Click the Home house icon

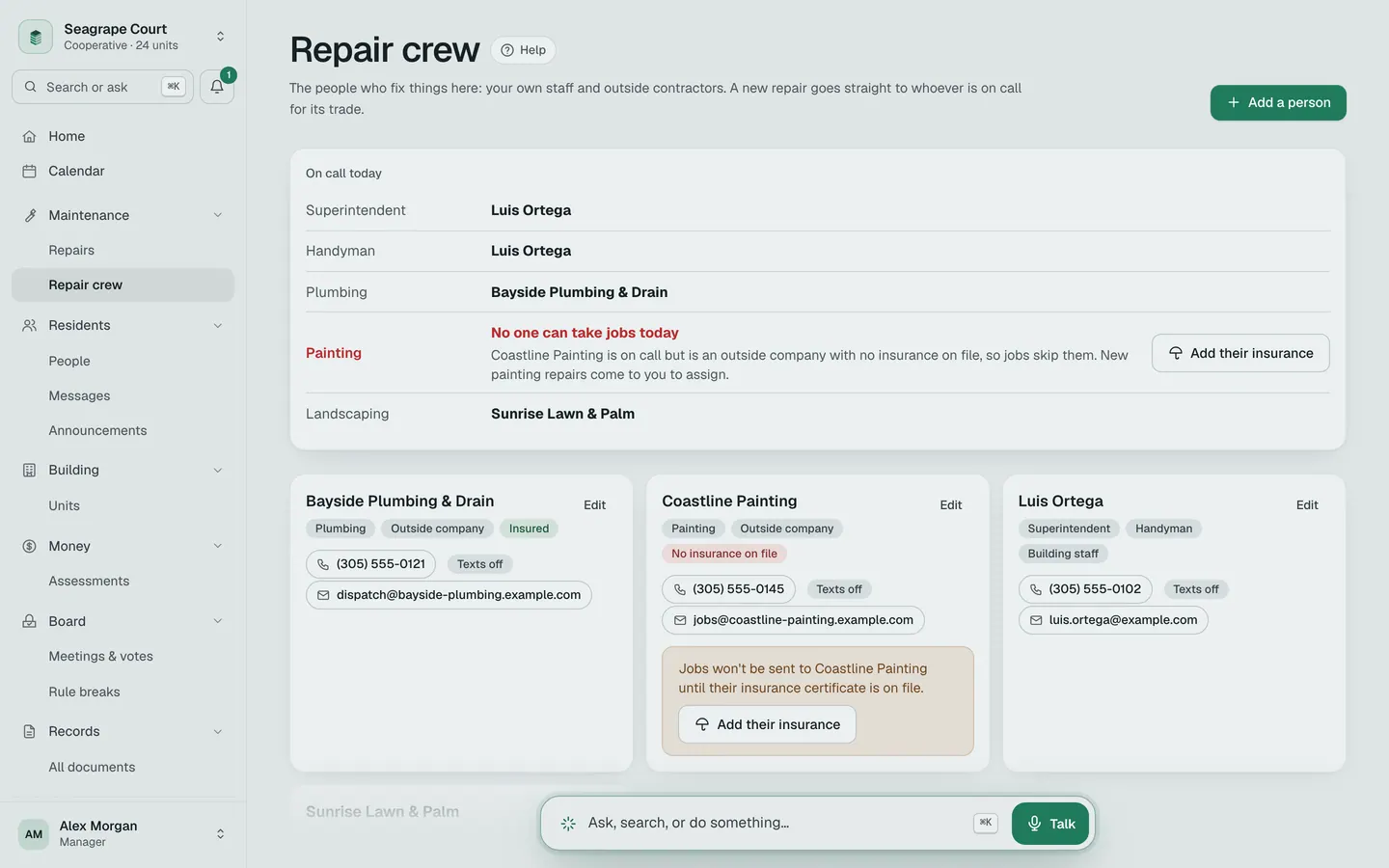(x=30, y=136)
